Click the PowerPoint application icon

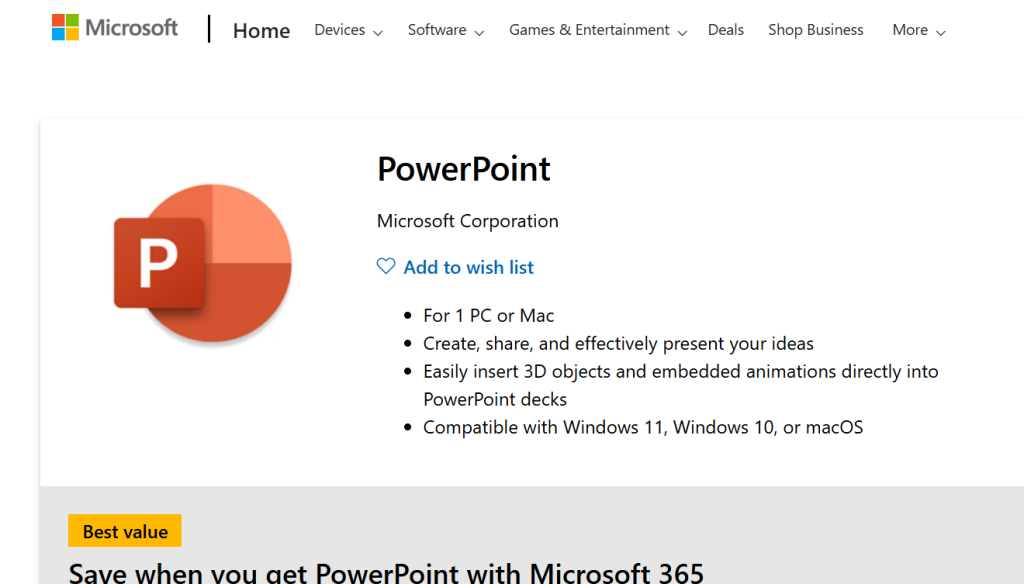tap(202, 264)
